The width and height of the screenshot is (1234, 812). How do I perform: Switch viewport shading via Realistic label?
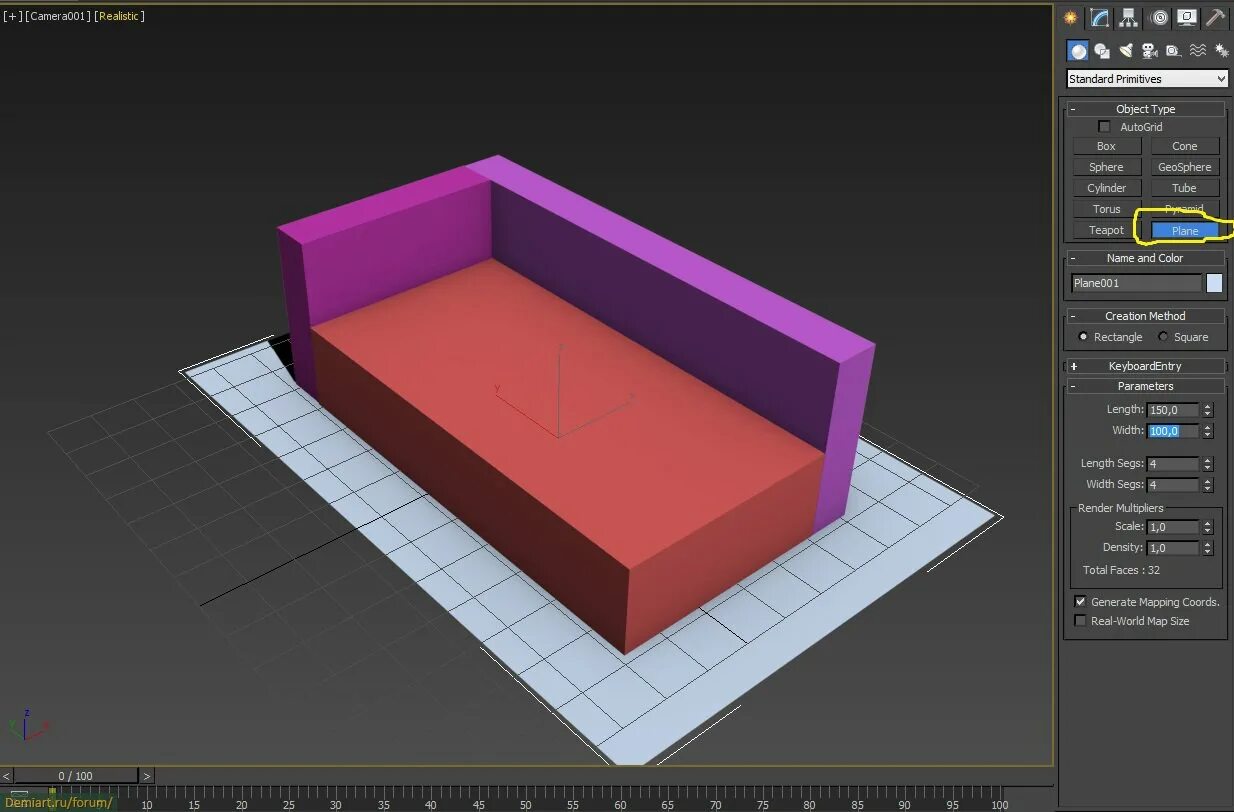pyautogui.click(x=120, y=15)
